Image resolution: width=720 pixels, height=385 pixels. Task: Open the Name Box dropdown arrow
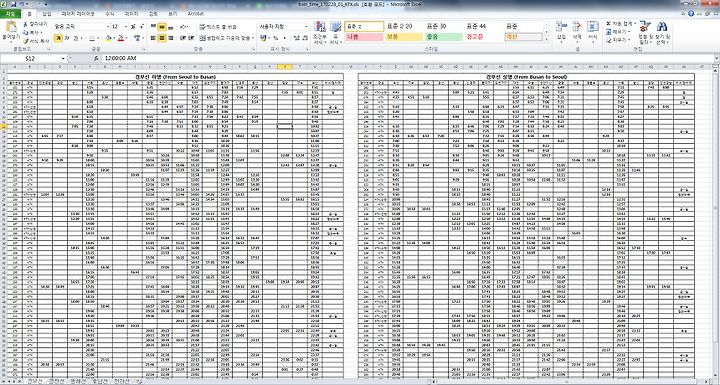tap(63, 58)
